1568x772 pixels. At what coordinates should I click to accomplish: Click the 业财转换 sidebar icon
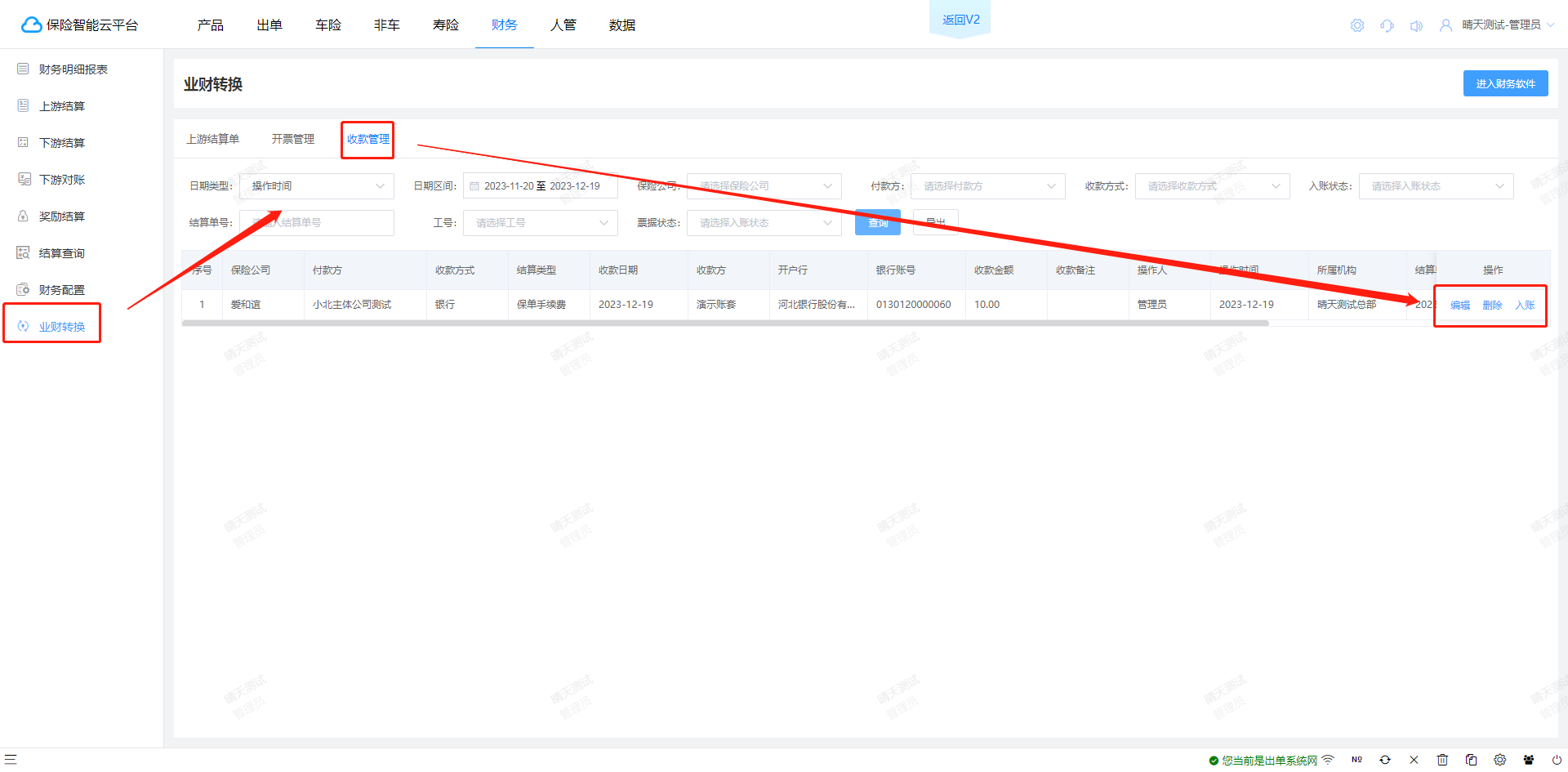click(23, 326)
